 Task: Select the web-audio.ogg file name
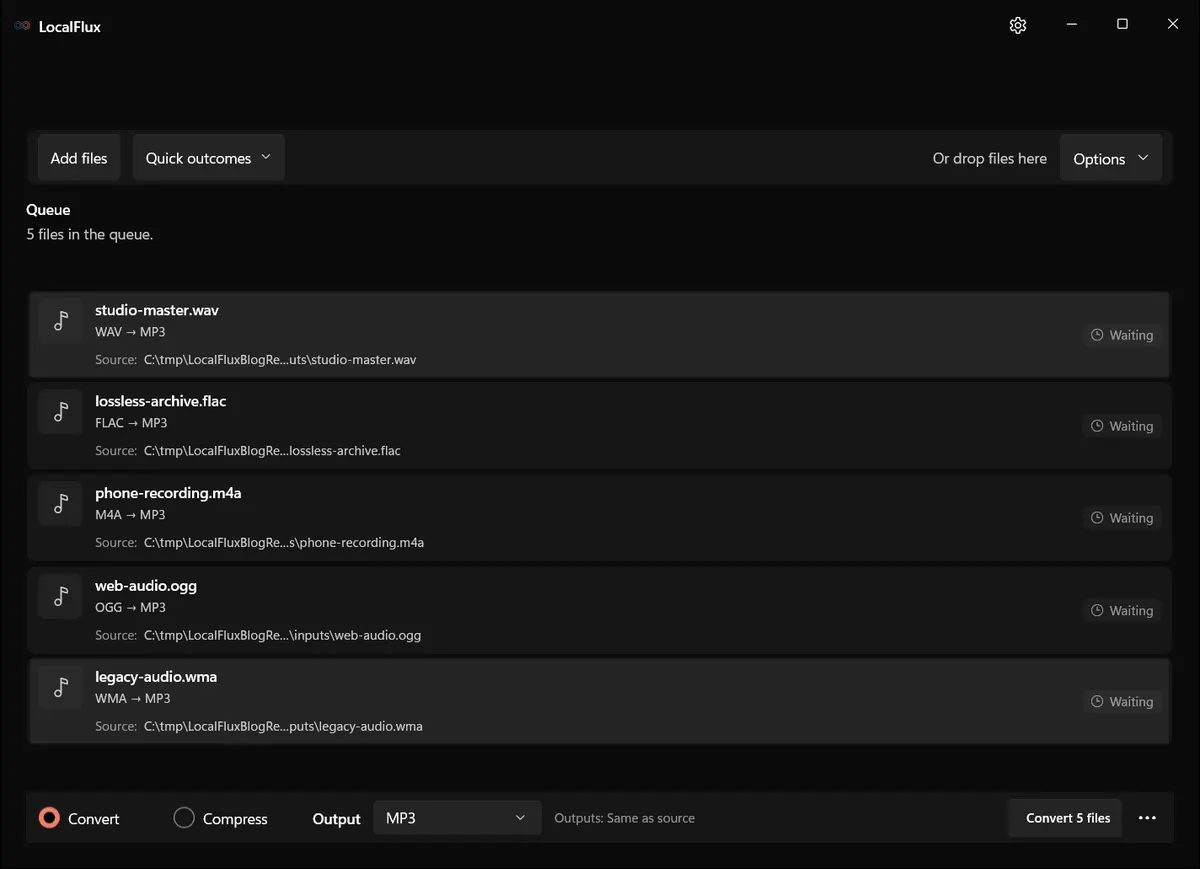[x=146, y=586]
